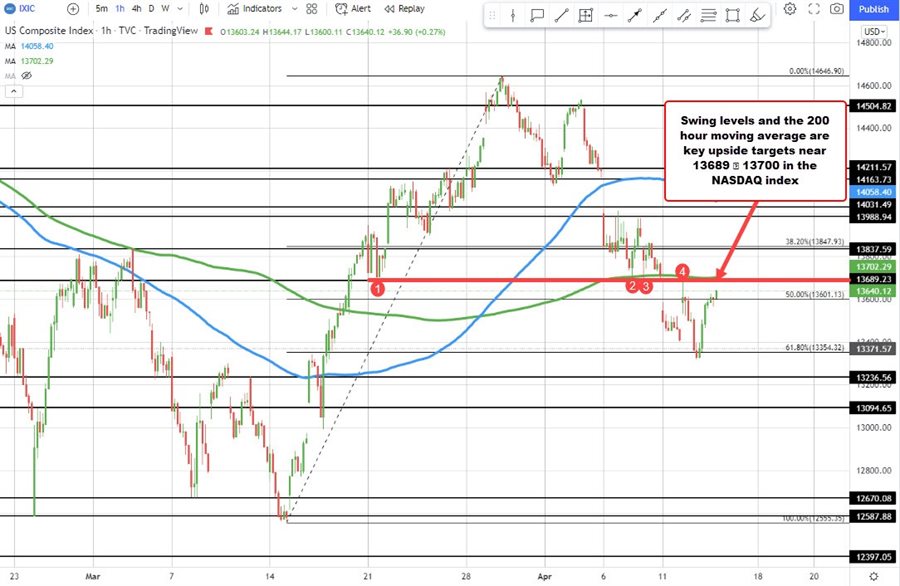Select the 38.20%(13847.93) Fibonacci label
The width and height of the screenshot is (900, 586).
[814, 242]
